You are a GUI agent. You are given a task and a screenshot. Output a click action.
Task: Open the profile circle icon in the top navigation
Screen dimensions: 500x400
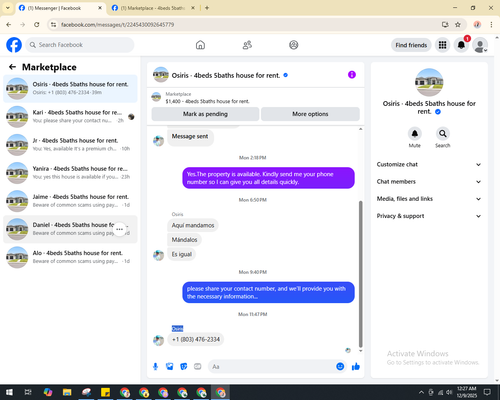pyautogui.click(x=294, y=45)
